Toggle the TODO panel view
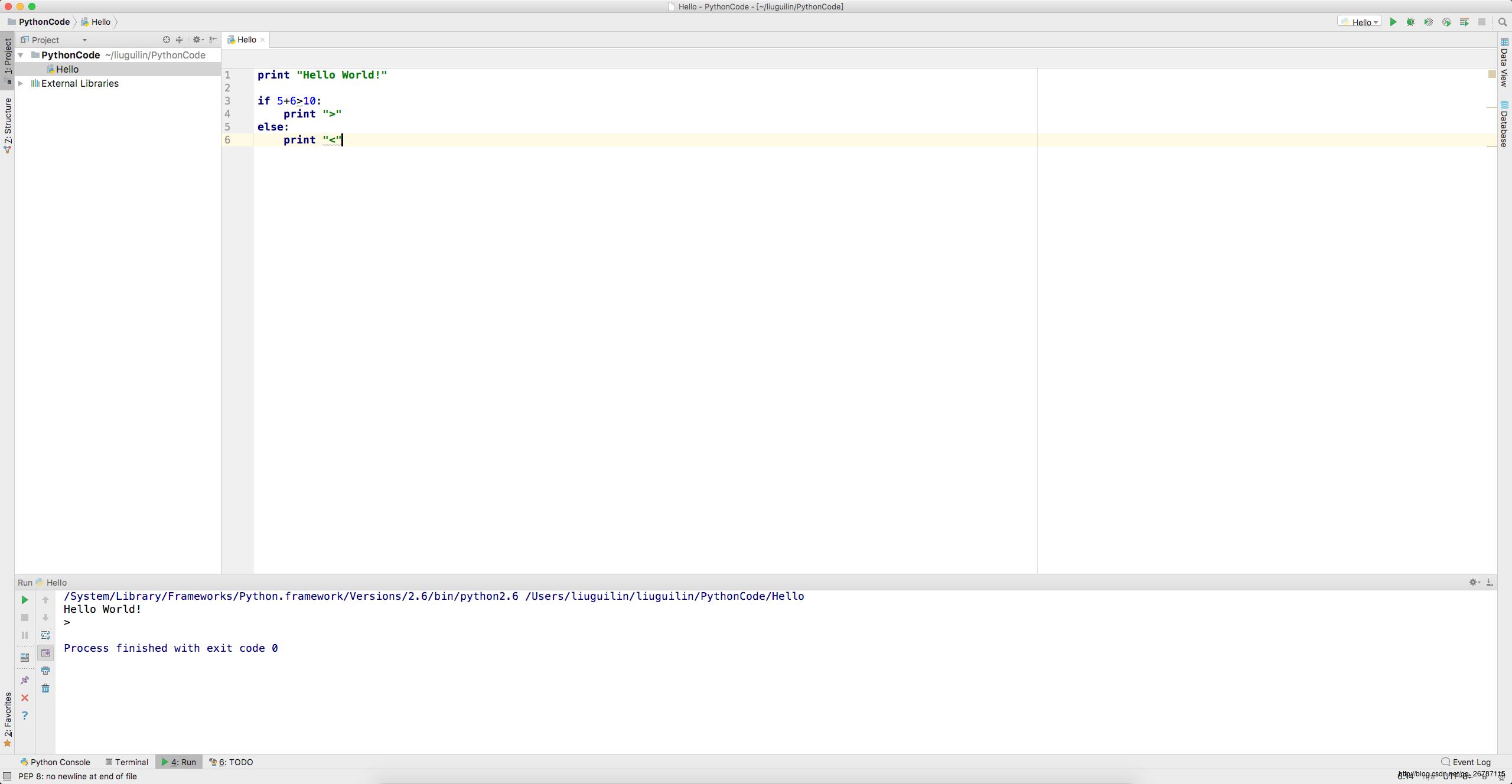1512x784 pixels. click(234, 762)
